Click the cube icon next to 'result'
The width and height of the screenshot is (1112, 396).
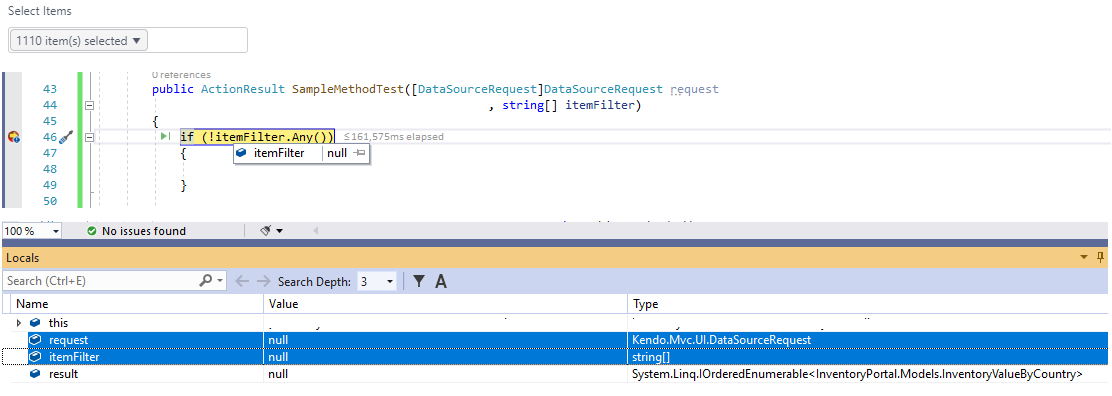point(35,374)
